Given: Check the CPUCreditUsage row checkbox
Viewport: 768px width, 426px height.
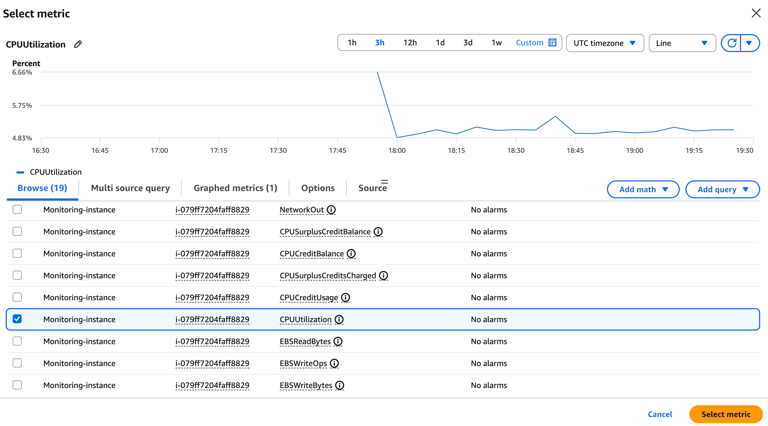Looking at the screenshot, I should click(x=17, y=297).
